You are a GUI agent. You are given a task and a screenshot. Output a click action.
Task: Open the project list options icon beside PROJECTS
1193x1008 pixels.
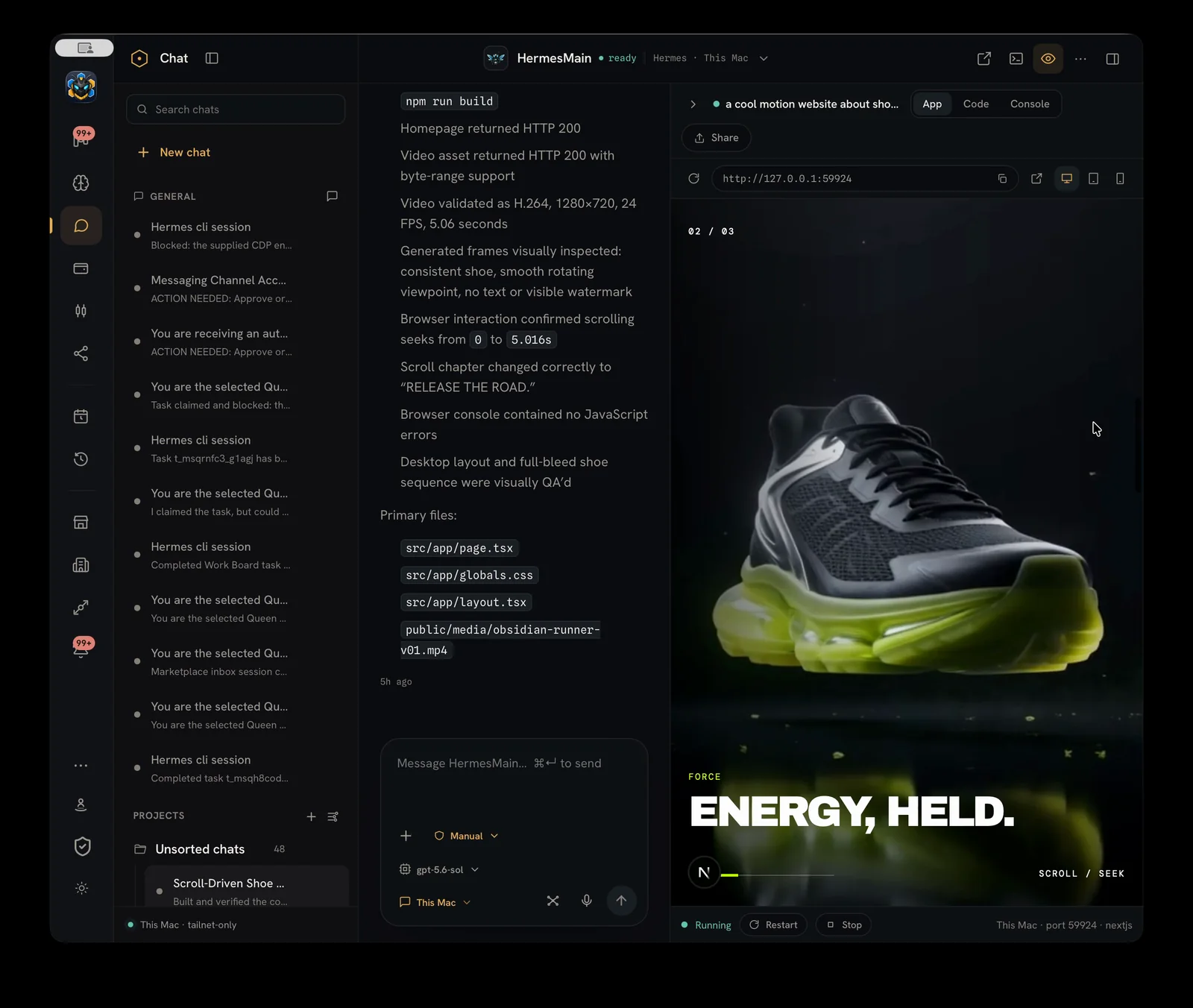click(x=333, y=816)
